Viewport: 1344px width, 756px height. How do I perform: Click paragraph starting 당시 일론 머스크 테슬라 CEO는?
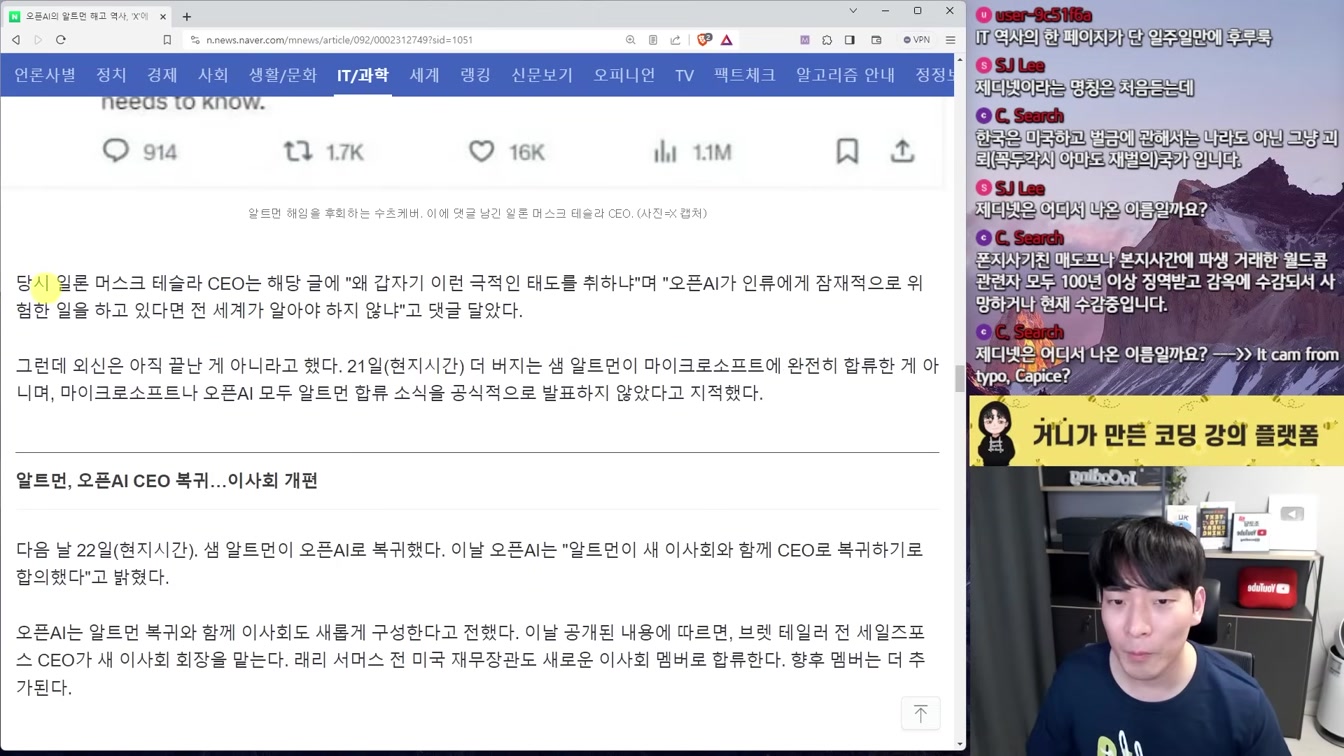[470, 297]
